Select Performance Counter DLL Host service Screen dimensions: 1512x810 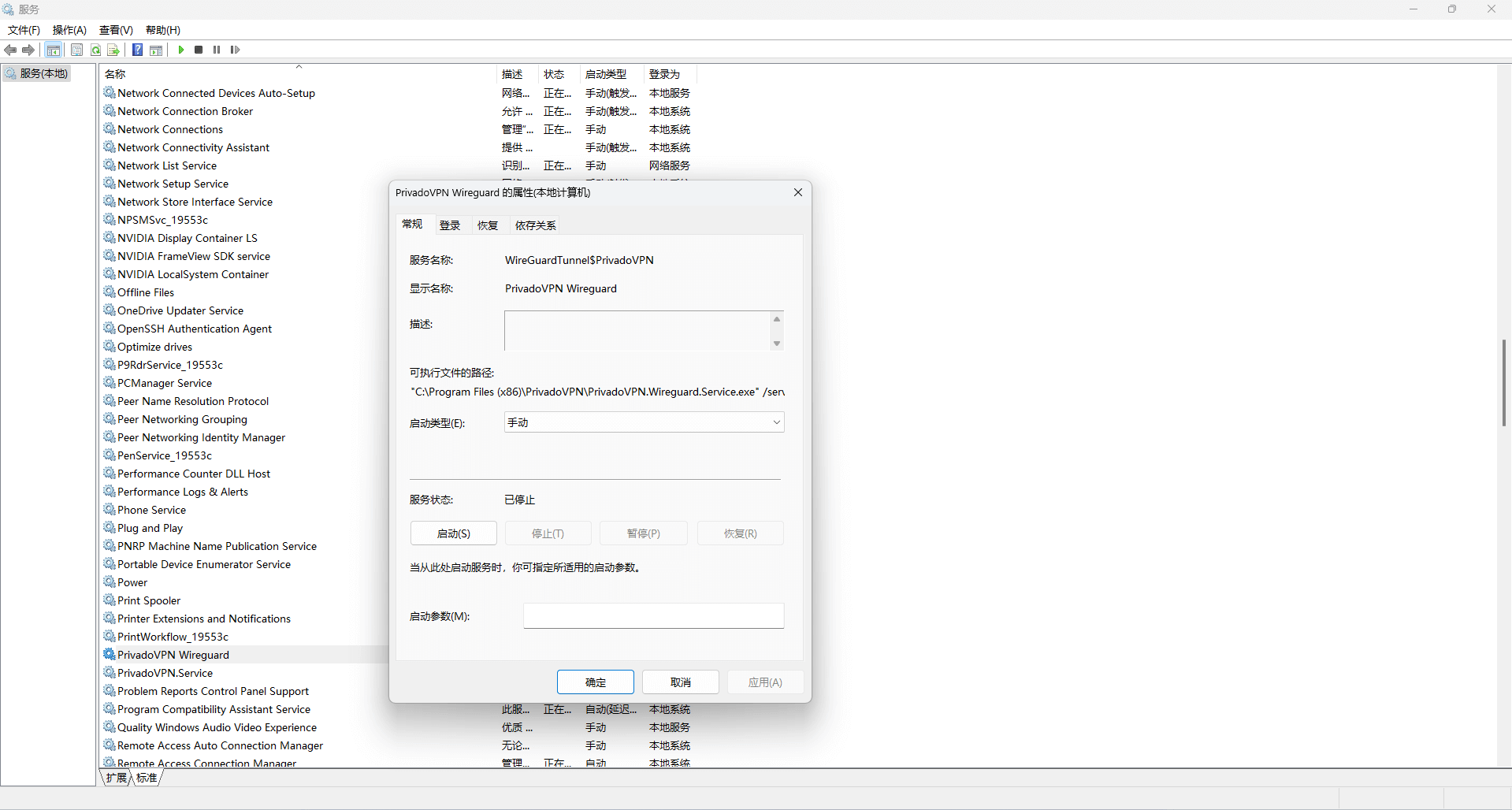click(x=244, y=474)
